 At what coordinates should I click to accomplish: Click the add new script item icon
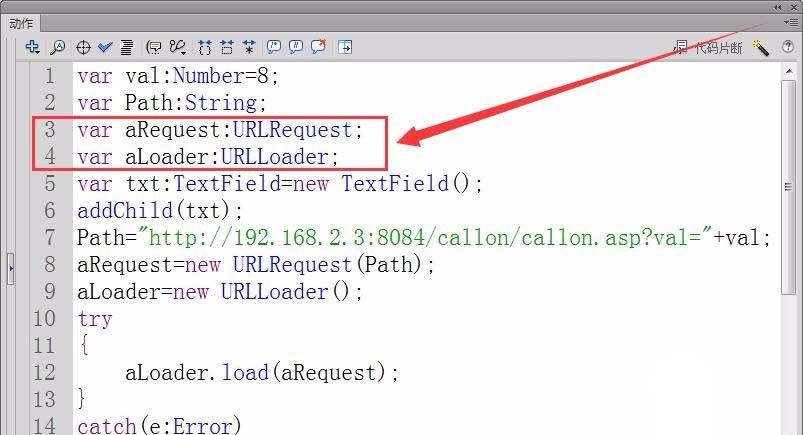[32, 47]
